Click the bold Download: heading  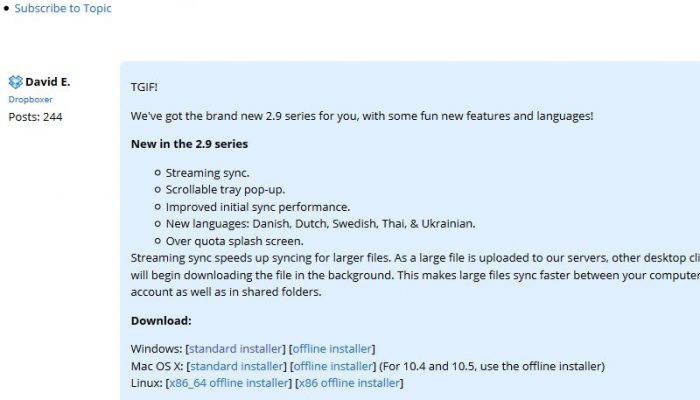161,321
